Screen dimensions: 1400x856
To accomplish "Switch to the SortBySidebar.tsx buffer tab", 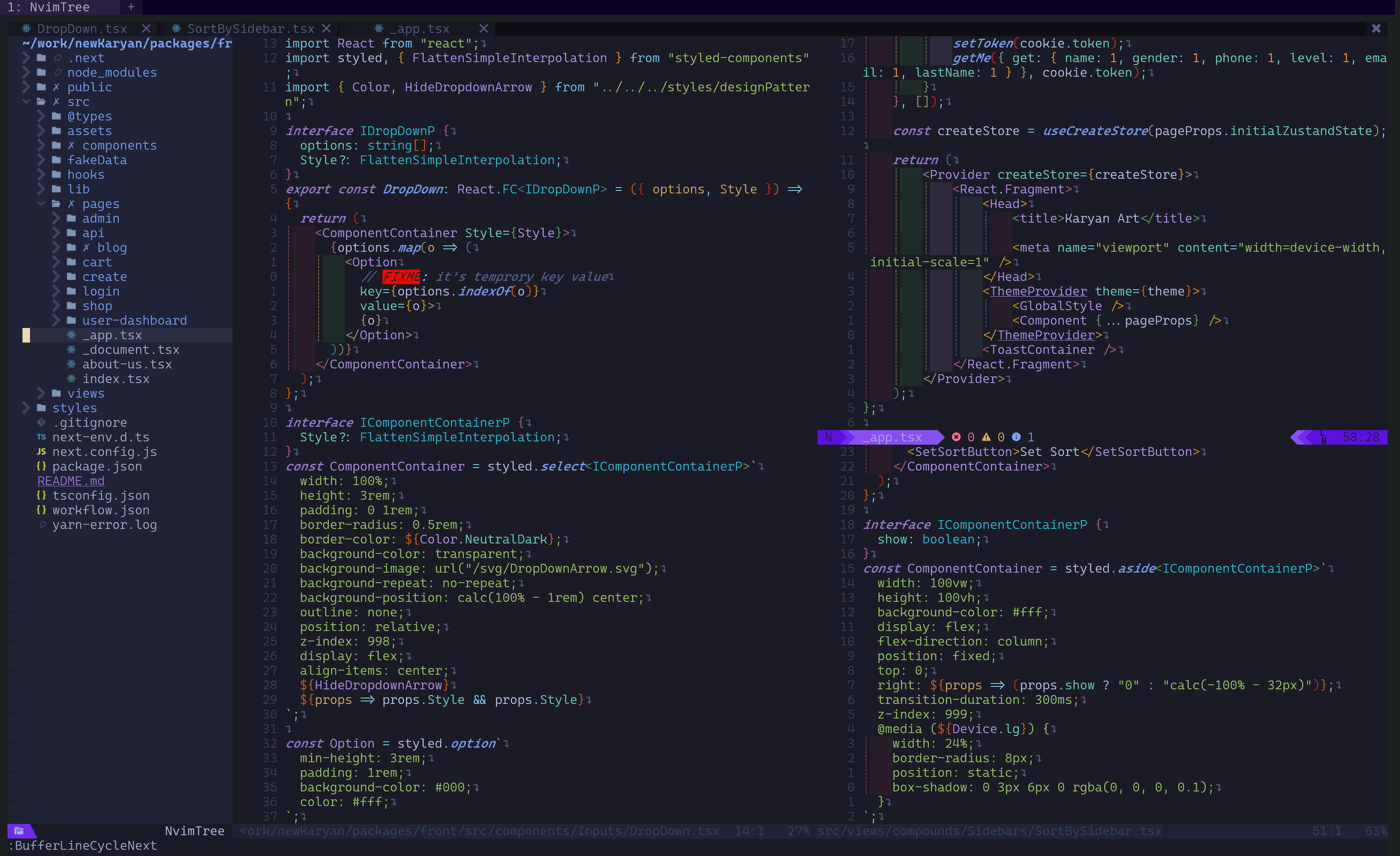I will [x=250, y=28].
